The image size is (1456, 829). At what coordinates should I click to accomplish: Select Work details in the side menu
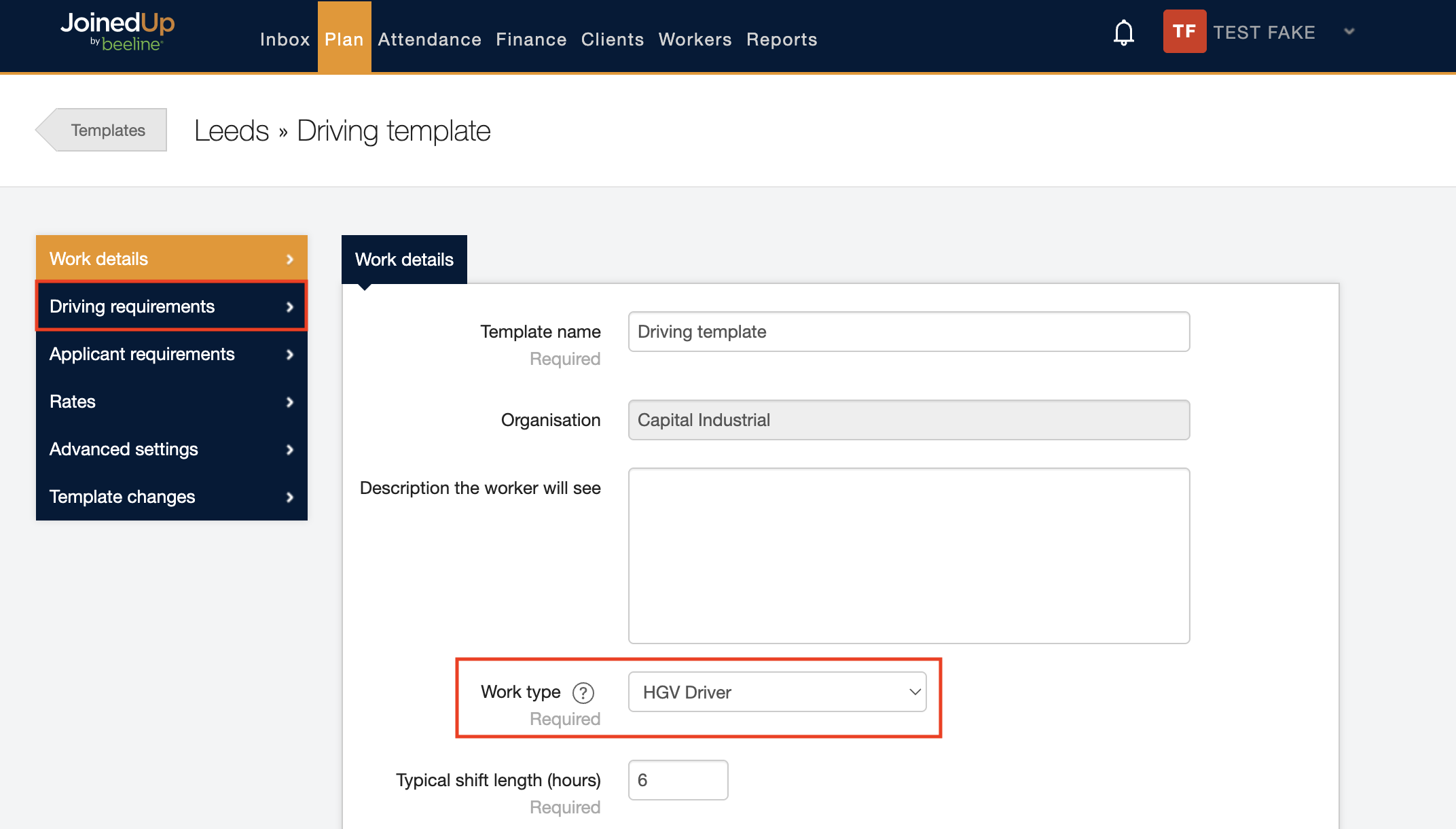click(x=171, y=259)
